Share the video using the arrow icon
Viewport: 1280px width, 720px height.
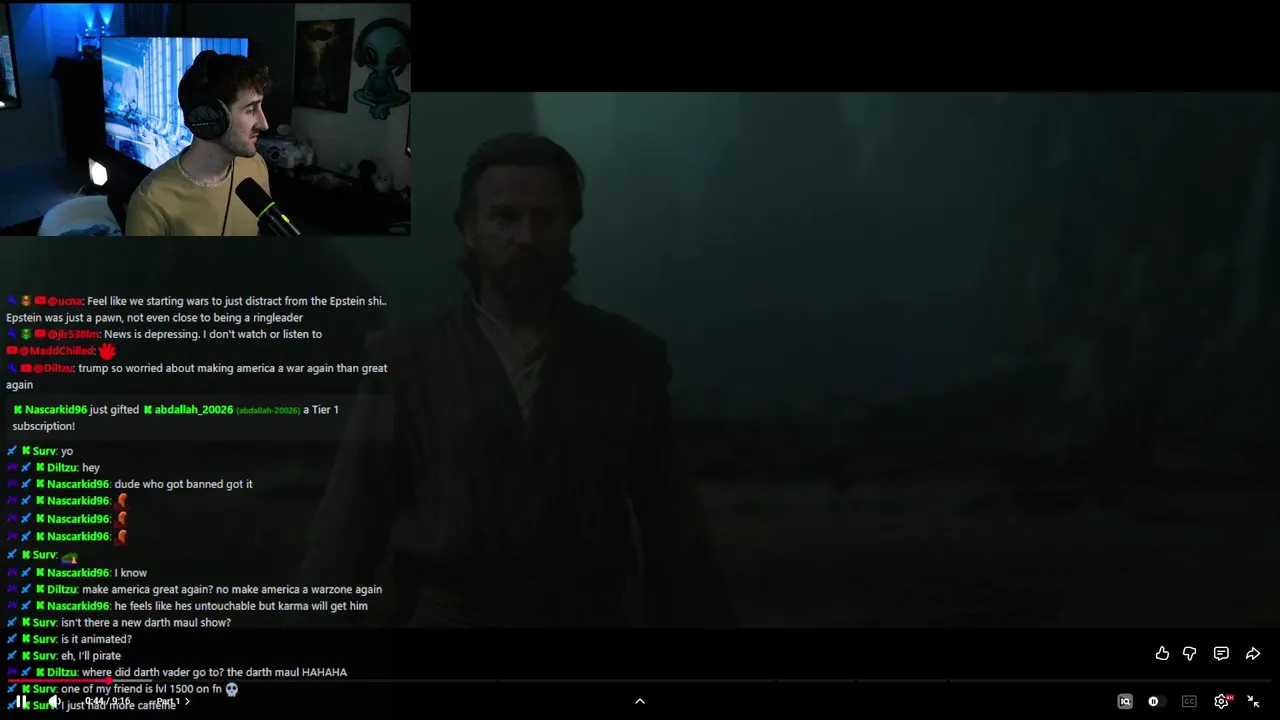point(1252,653)
